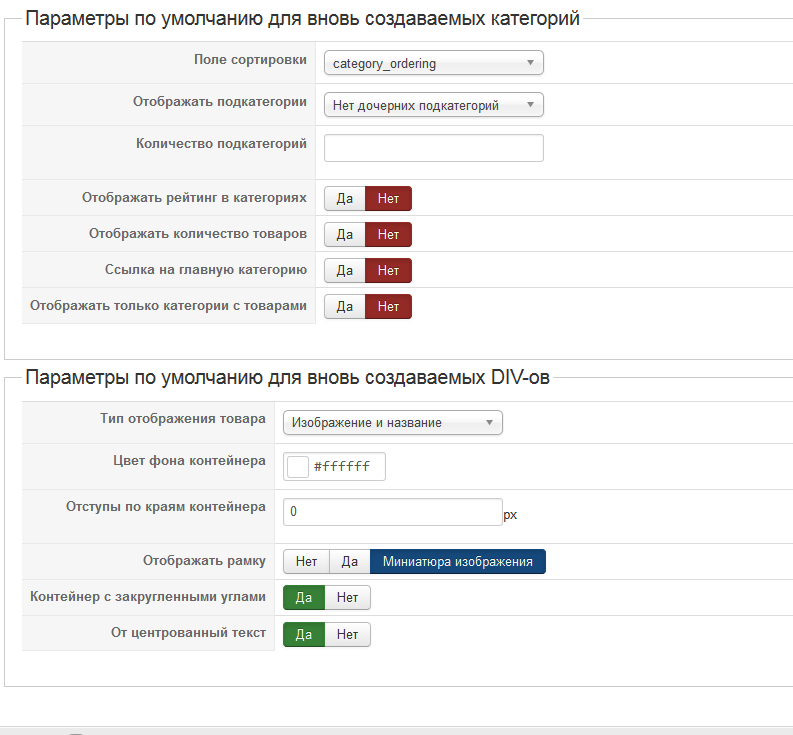Choose 'Миниатюра изображения' frame option
Screen dimensions: 793x735
pos(458,562)
